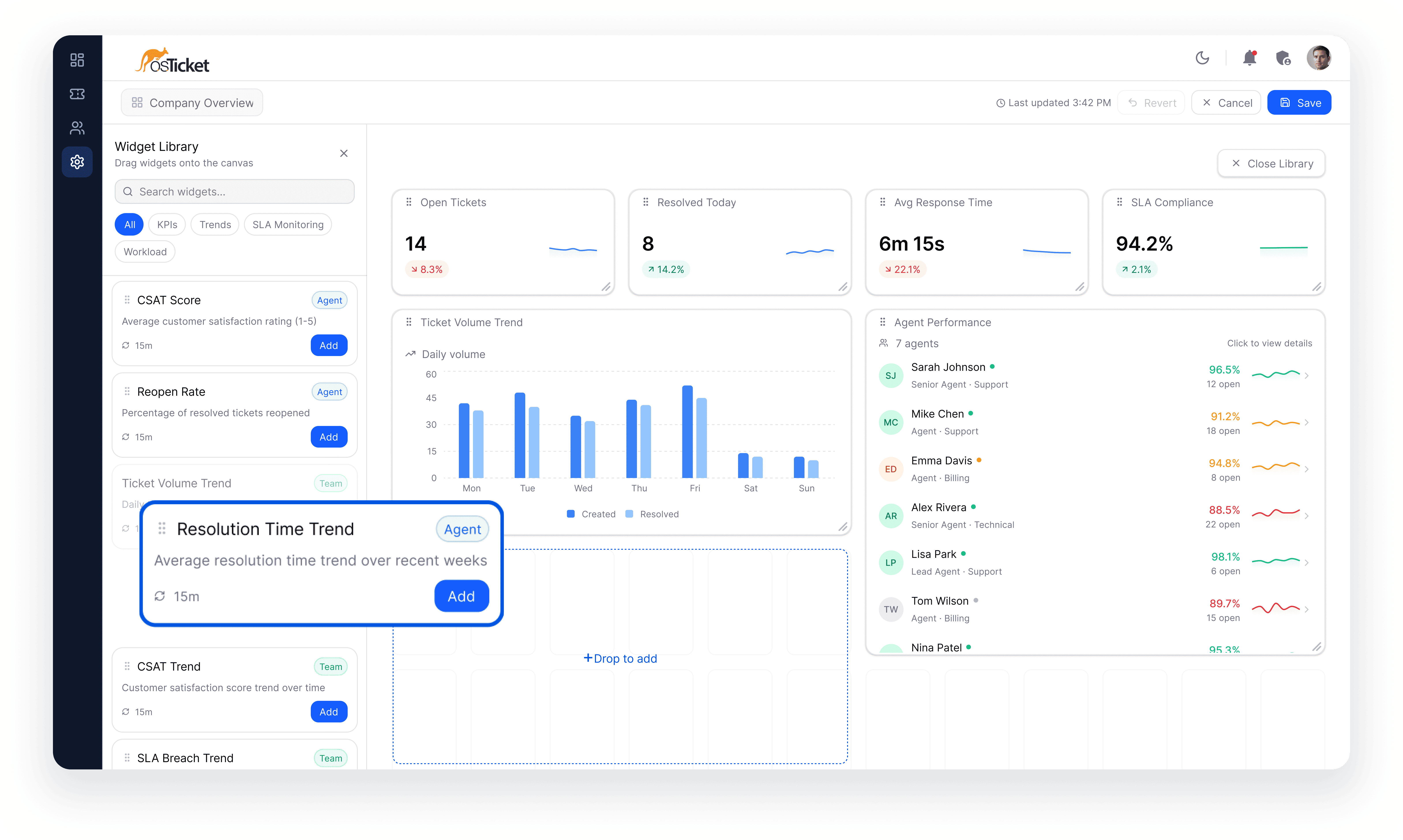
Task: Open the user profile avatar
Action: click(1319, 58)
